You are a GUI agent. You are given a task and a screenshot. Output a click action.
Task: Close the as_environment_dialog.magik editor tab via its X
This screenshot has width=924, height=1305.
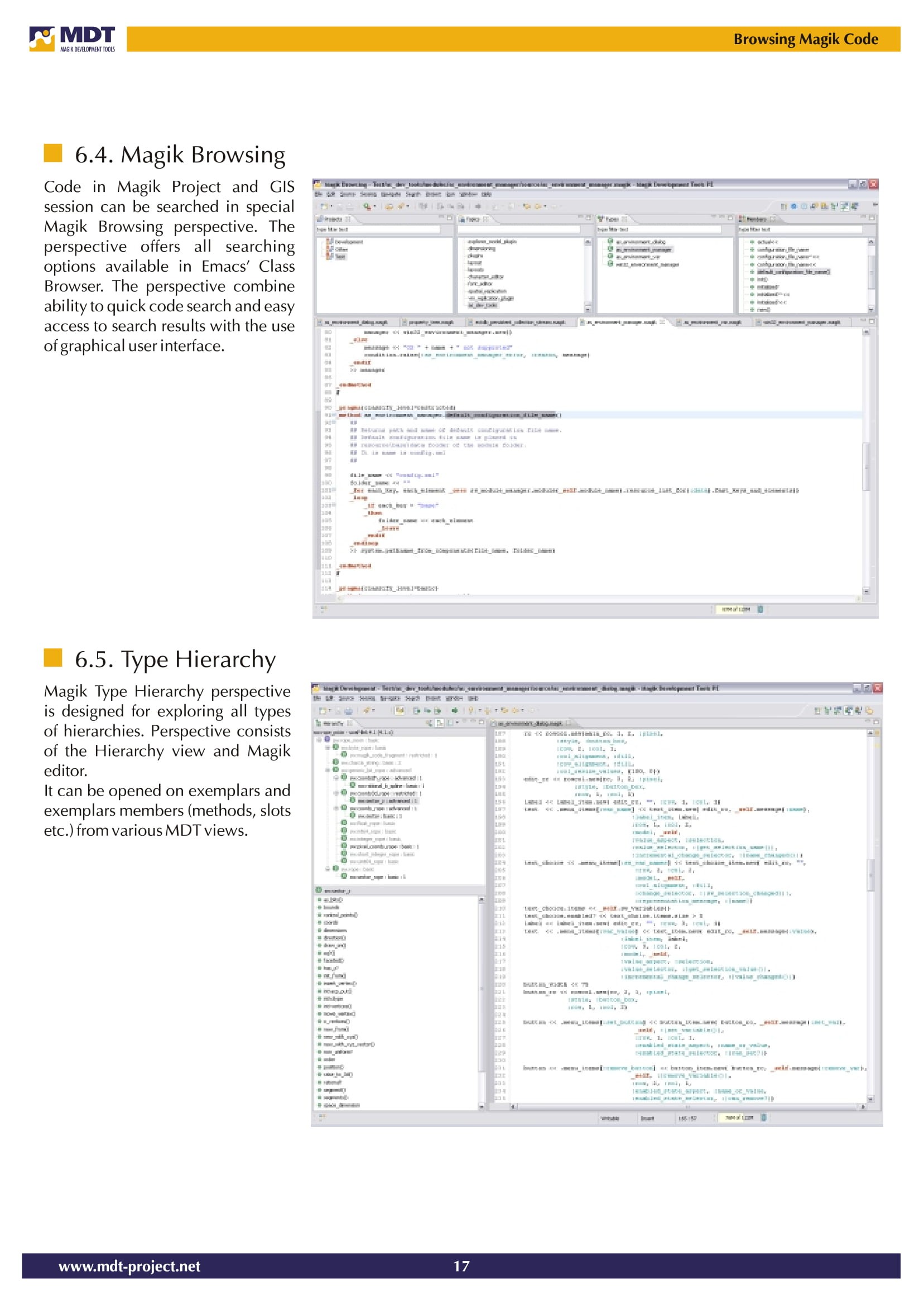pyautogui.click(x=568, y=723)
